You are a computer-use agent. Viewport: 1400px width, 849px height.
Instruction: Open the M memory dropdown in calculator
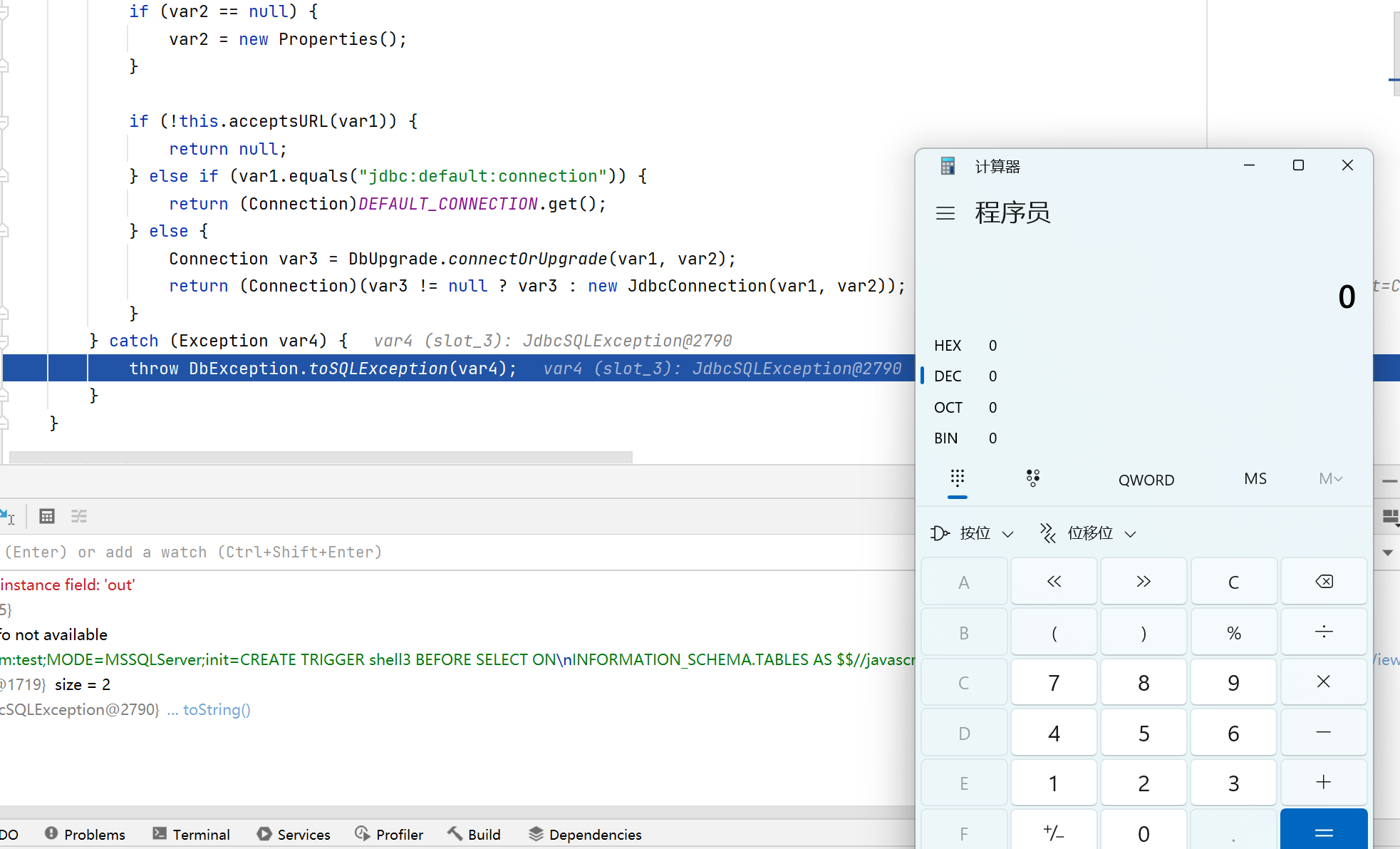pyautogui.click(x=1330, y=479)
